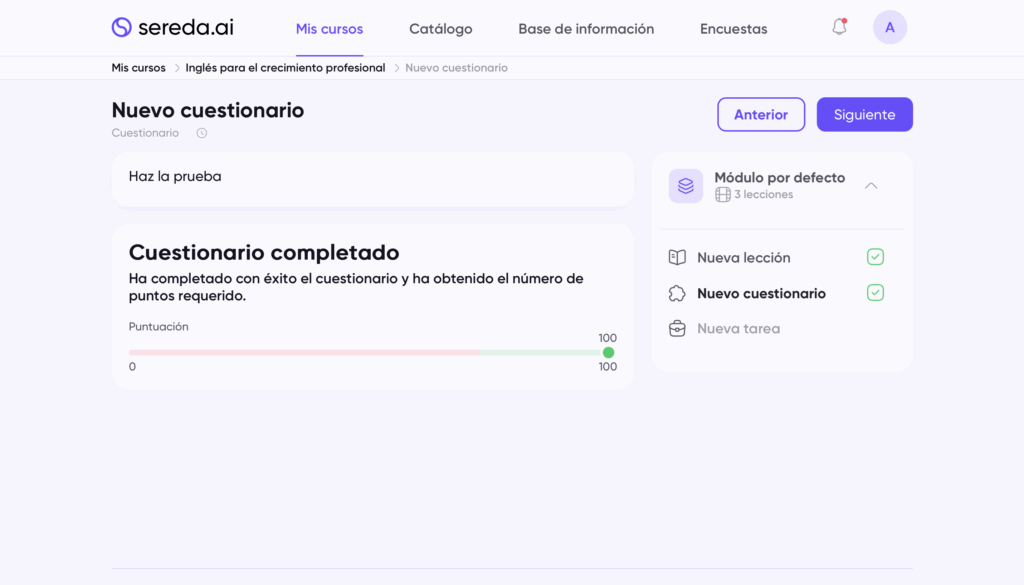The height and width of the screenshot is (585, 1024).
Task: Click the sereda.ai logo
Action: pyautogui.click(x=172, y=28)
